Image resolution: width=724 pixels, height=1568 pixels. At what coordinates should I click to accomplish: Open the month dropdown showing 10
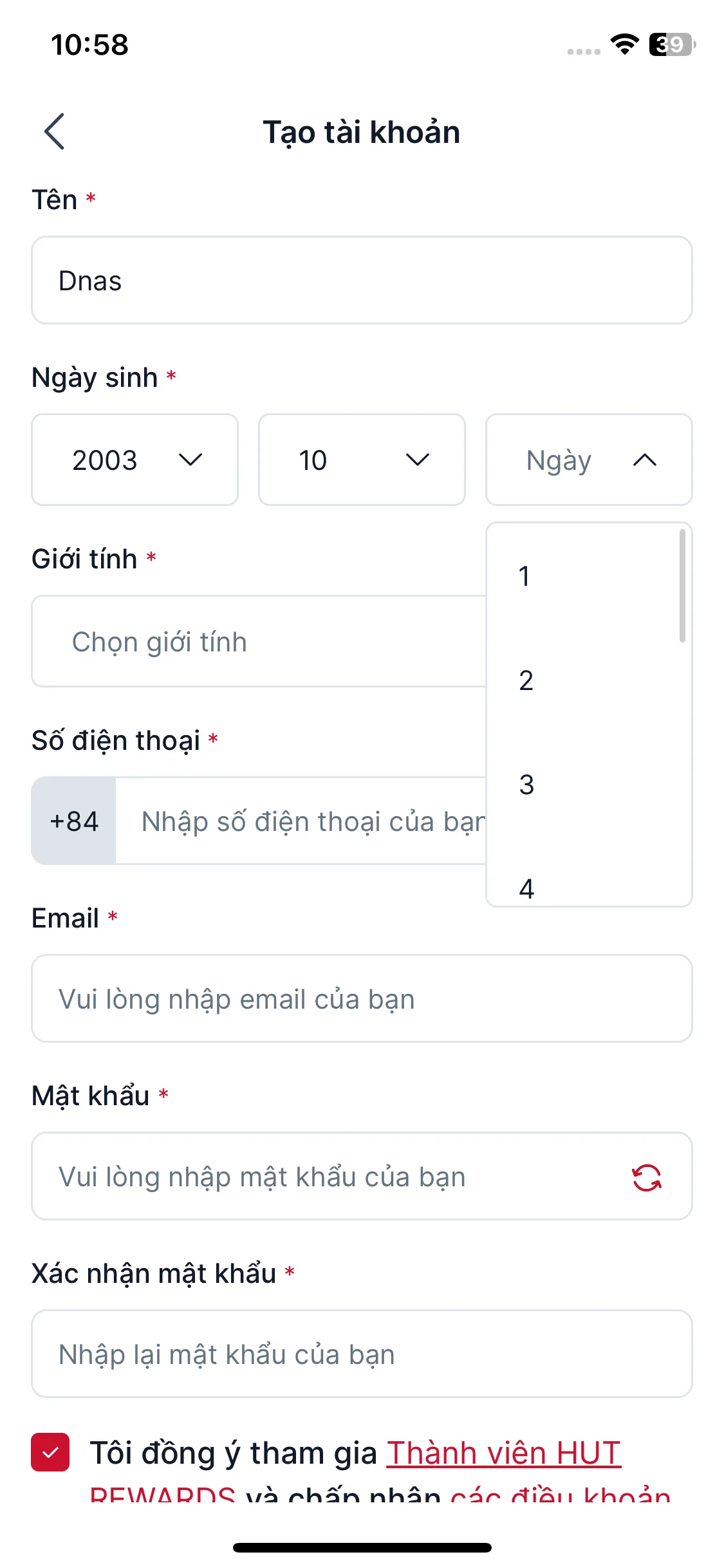362,460
